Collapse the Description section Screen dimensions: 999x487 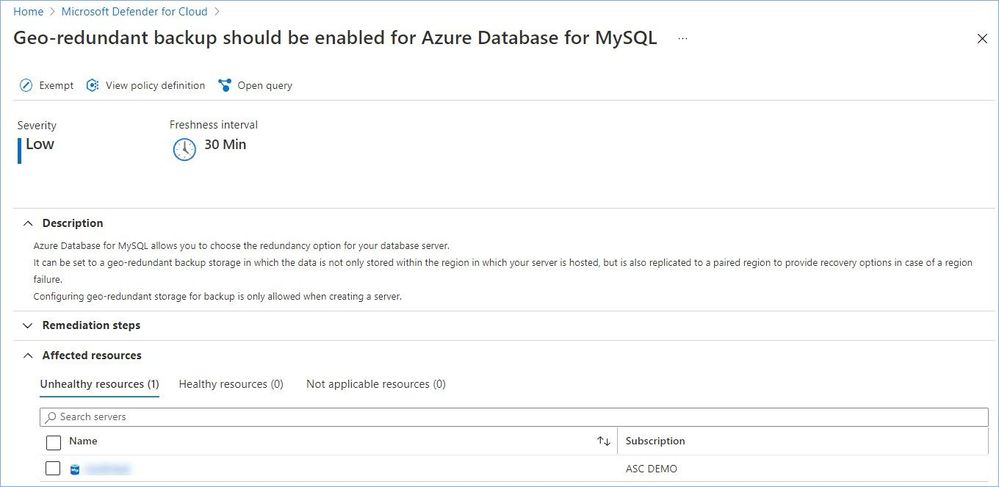coord(27,224)
